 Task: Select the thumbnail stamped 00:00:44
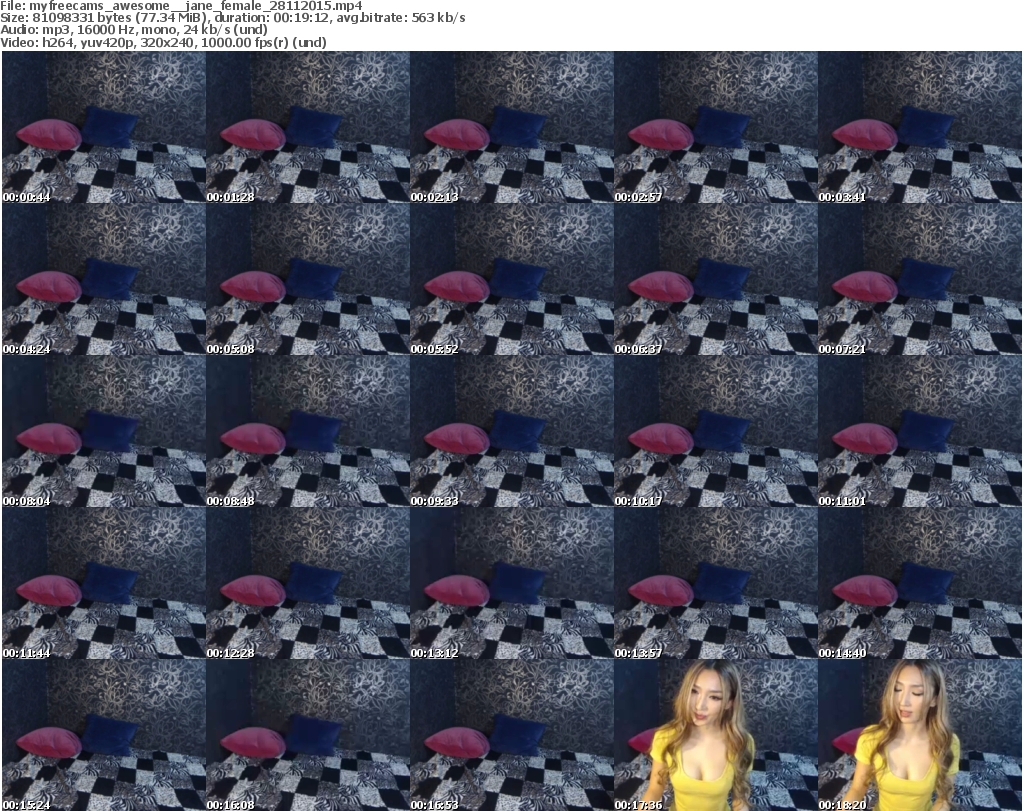click(104, 127)
